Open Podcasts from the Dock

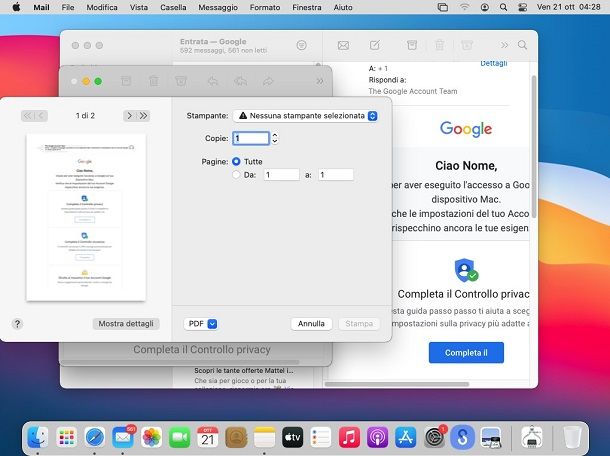[377, 437]
